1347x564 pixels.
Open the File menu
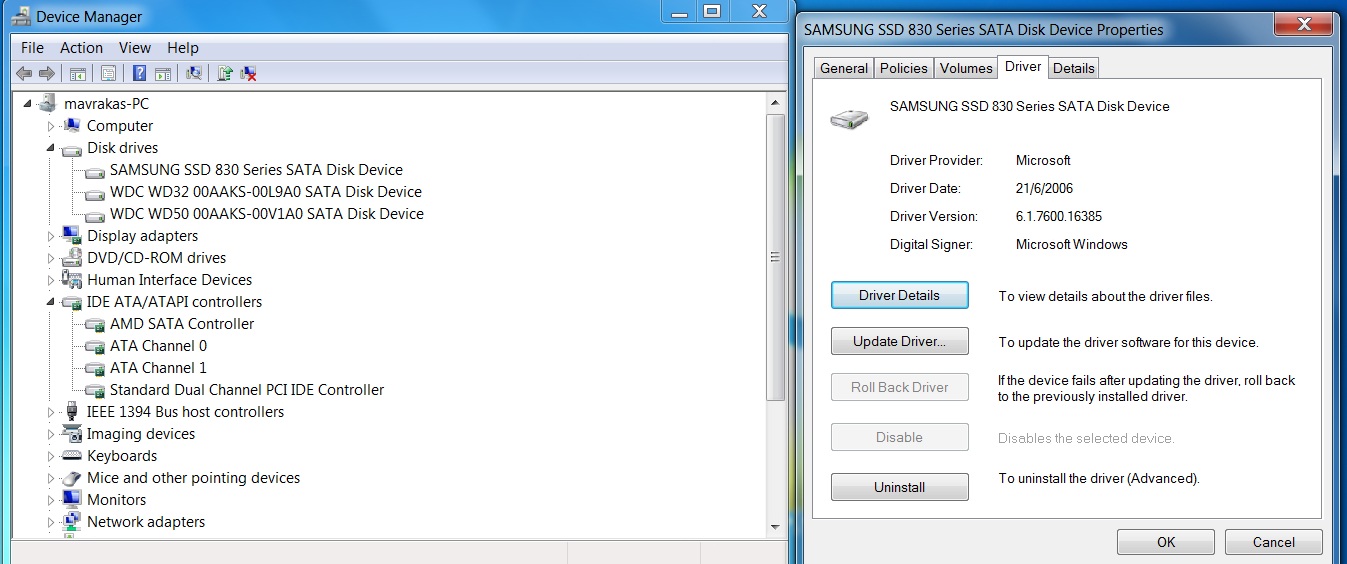(x=32, y=47)
